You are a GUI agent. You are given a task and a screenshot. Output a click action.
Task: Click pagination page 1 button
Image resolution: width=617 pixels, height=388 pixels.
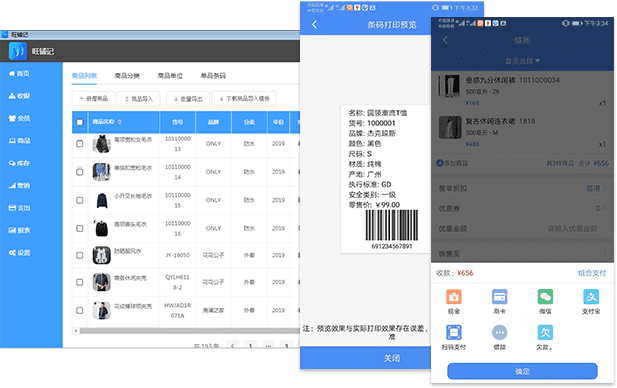[x=250, y=346]
